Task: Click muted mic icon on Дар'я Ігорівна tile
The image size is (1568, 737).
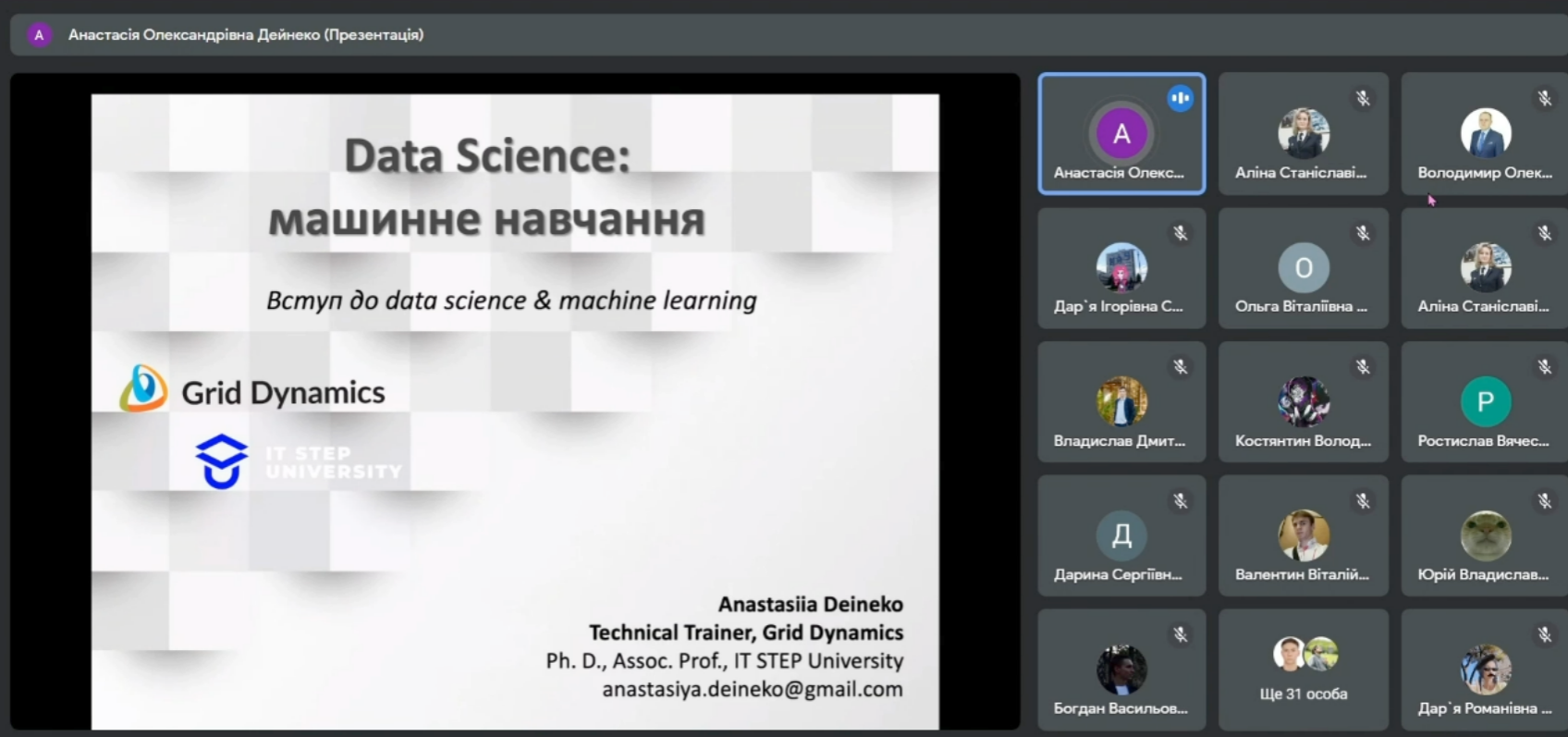Action: [x=1181, y=233]
